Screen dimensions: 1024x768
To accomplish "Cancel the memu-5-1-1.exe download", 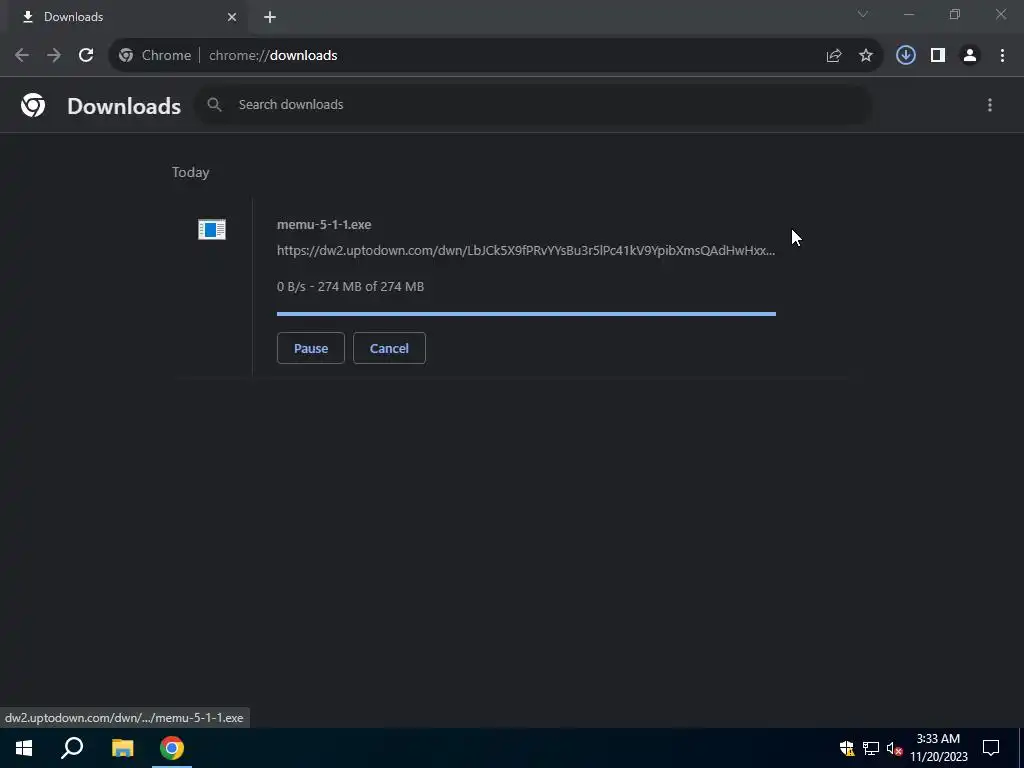I will 389,348.
